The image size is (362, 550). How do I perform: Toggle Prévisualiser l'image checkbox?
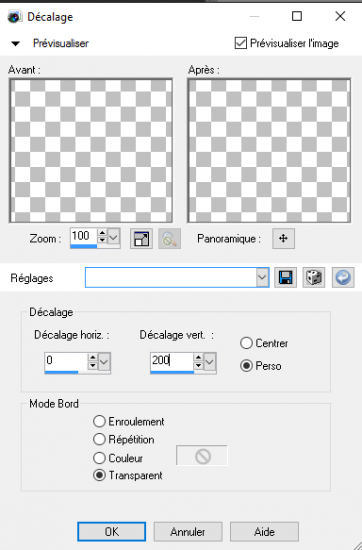[240, 43]
